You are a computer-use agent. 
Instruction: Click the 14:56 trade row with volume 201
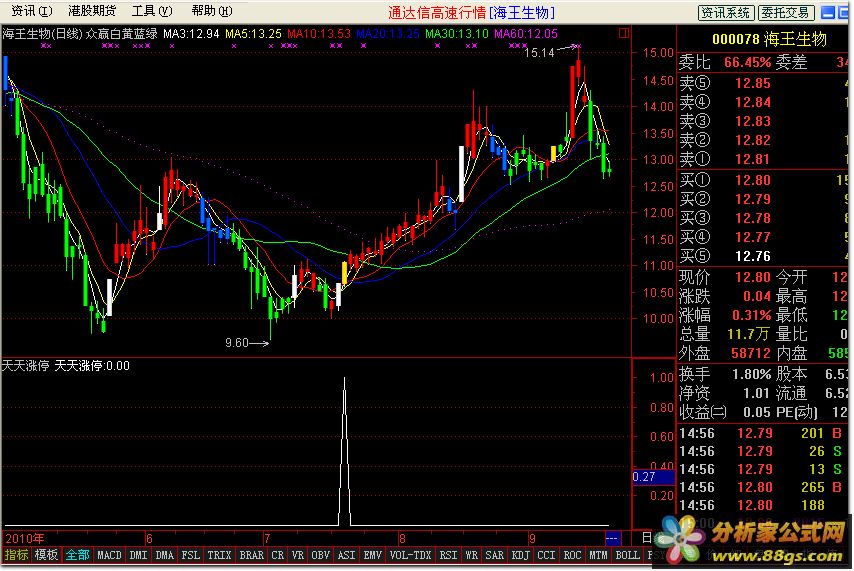tap(762, 433)
